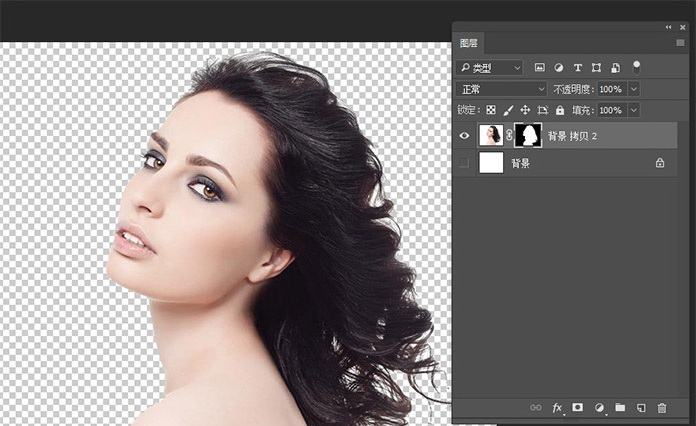Image resolution: width=696 pixels, height=426 pixels.
Task: Click the lock icon on 背景 layer
Action: (660, 163)
